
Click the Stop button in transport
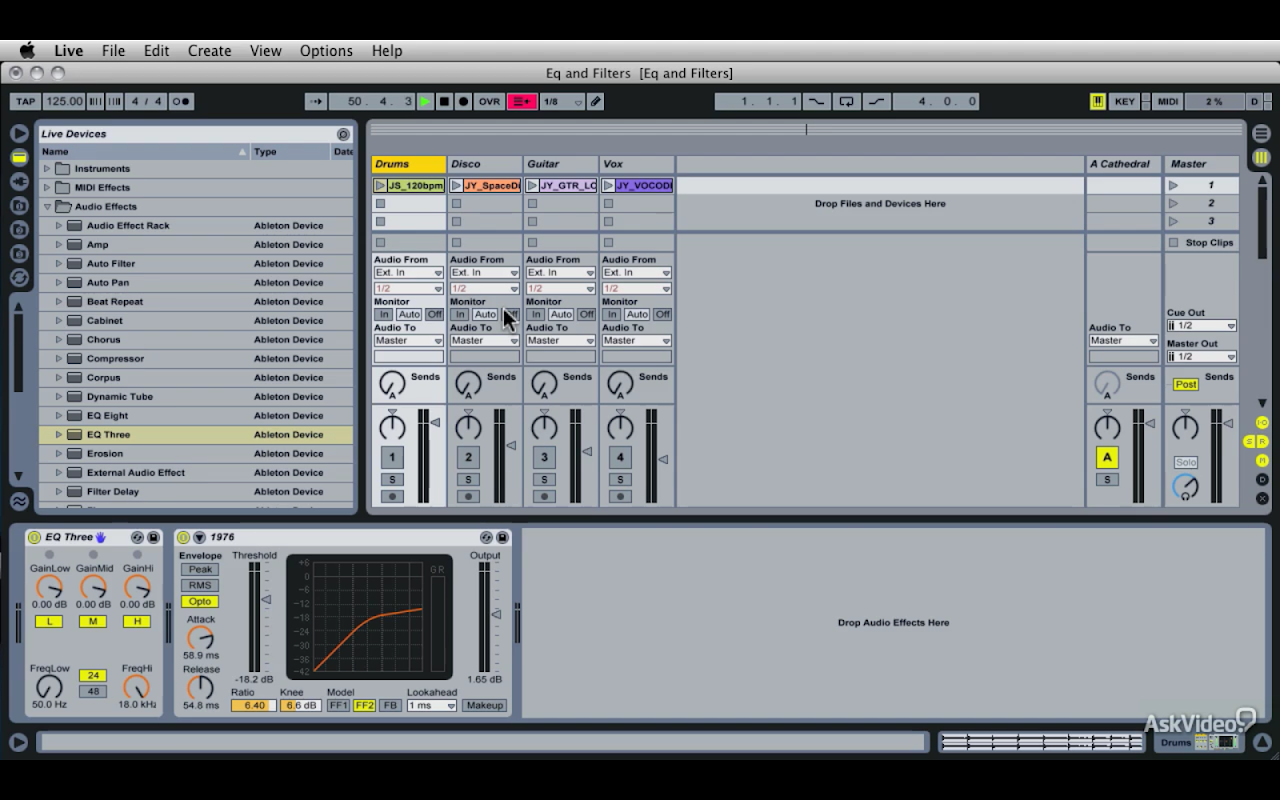click(444, 101)
